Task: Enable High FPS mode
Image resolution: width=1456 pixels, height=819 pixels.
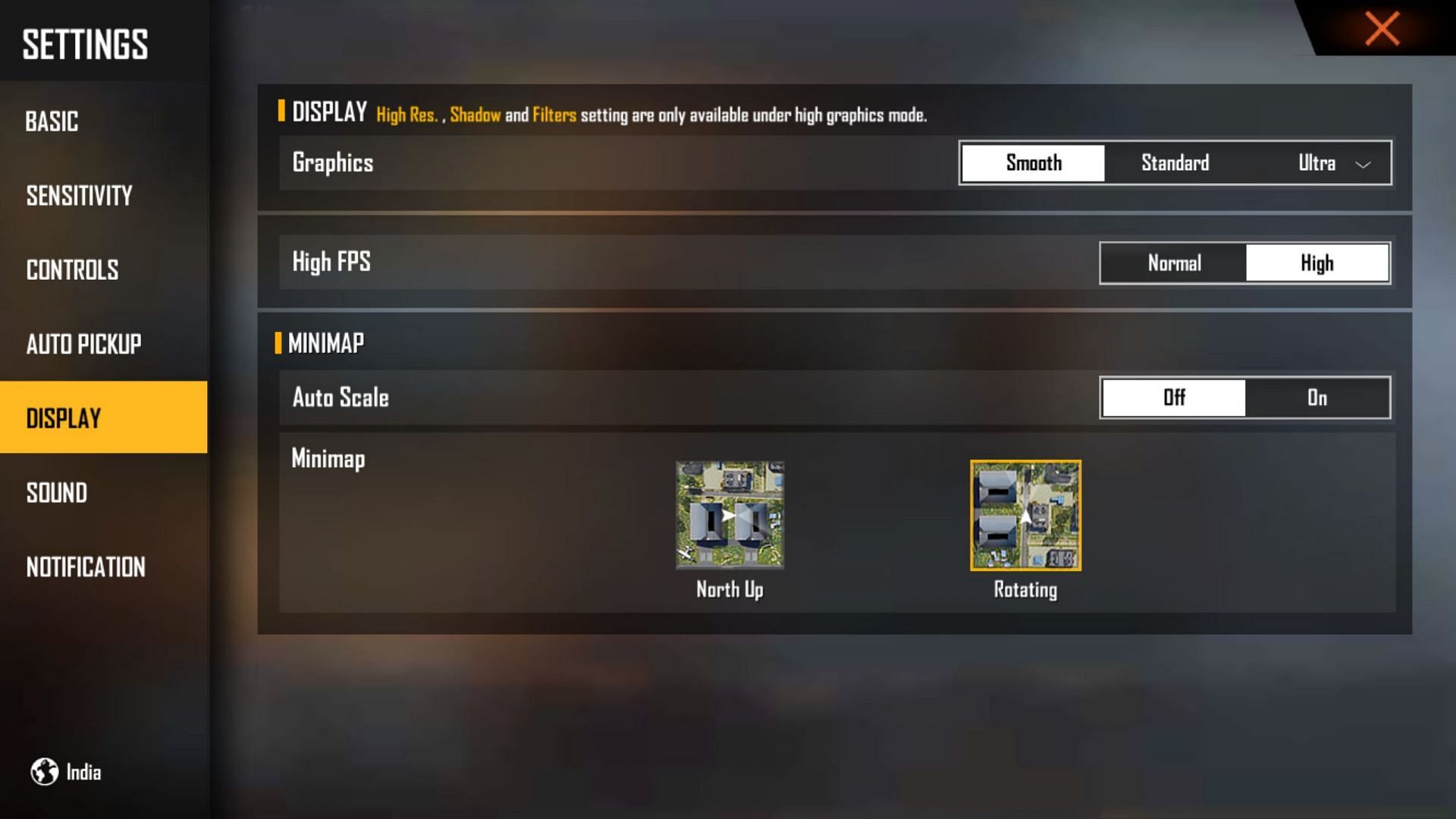Action: [x=1317, y=263]
